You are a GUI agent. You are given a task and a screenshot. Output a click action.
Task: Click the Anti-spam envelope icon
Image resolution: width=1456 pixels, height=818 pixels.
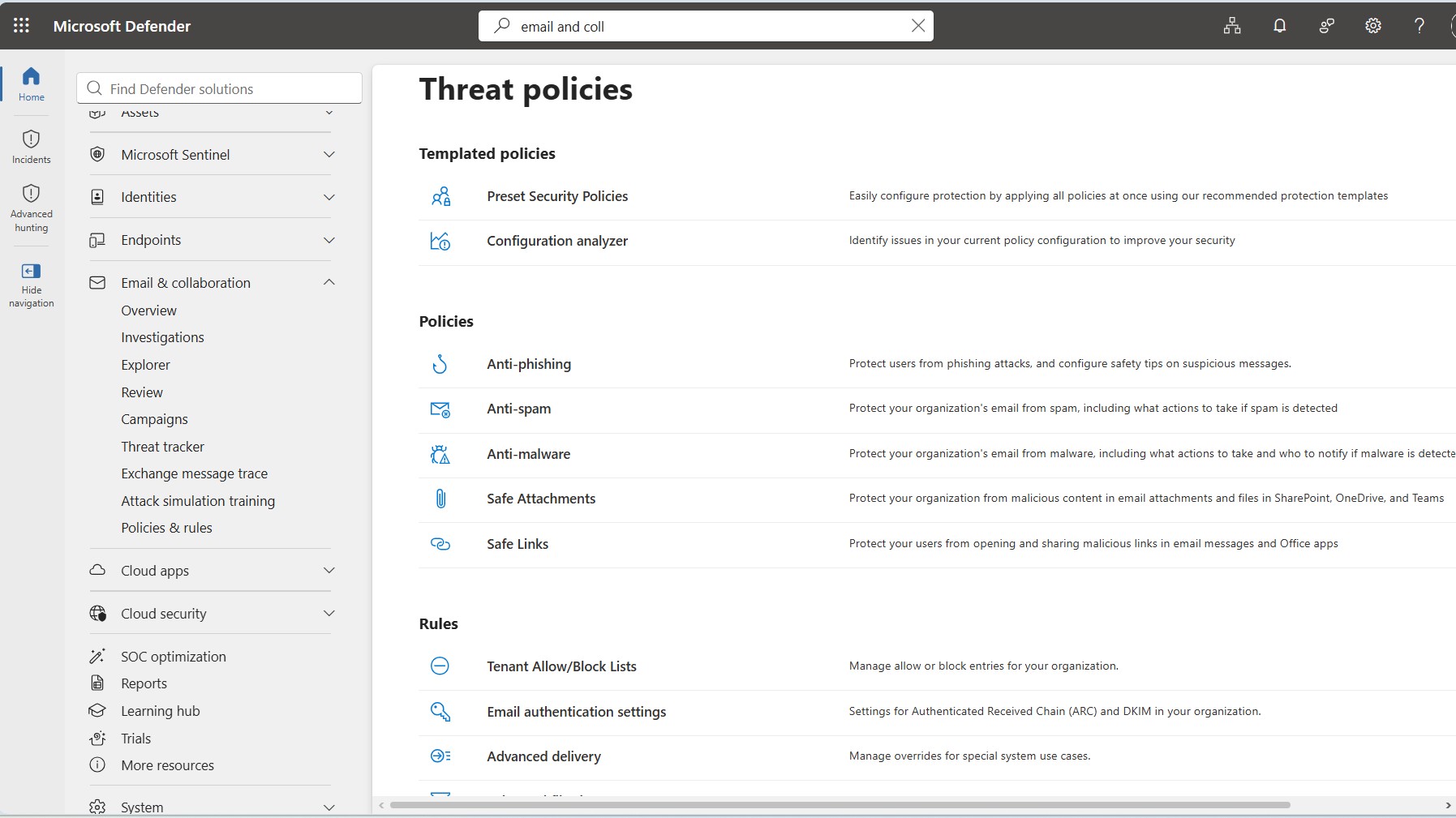pos(440,409)
